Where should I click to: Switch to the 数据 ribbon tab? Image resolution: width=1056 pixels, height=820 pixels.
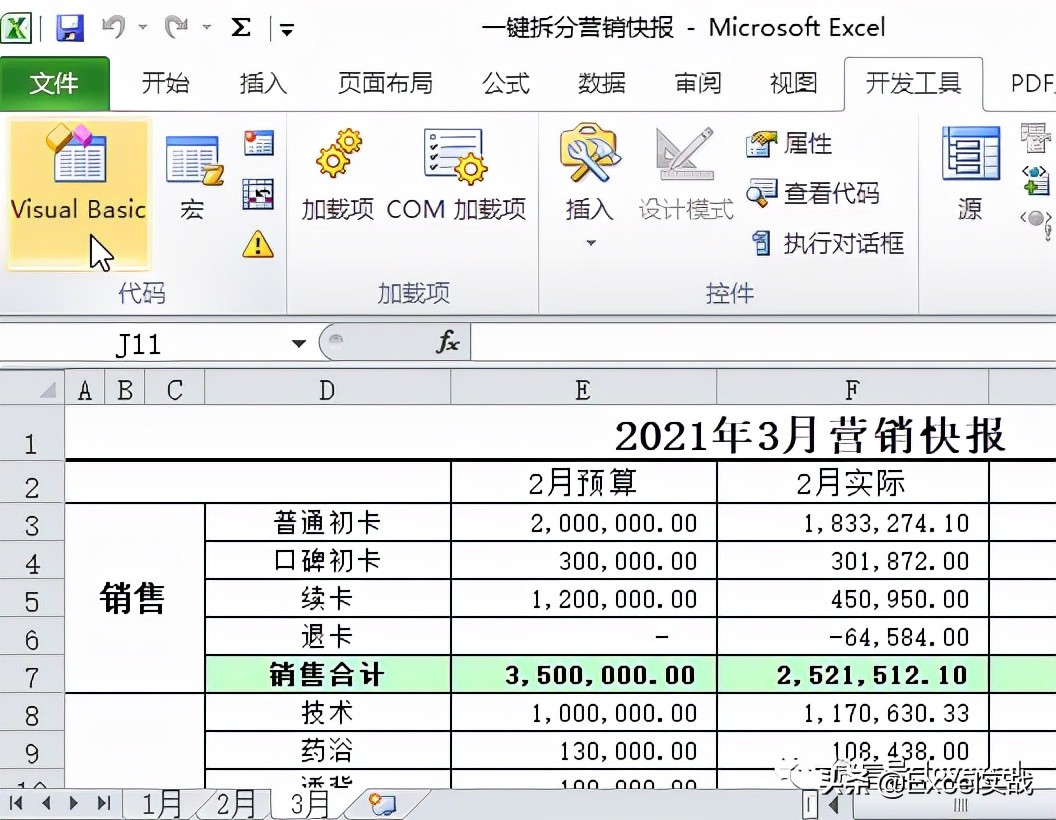coord(601,84)
